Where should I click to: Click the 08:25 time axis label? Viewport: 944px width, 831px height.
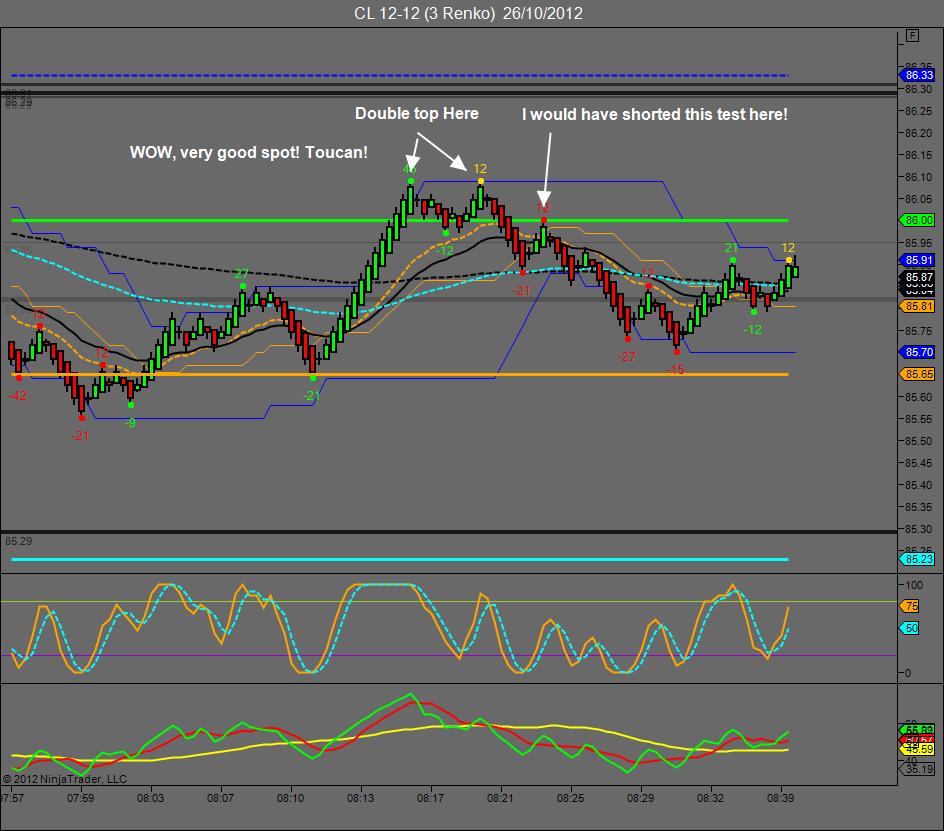coord(570,798)
